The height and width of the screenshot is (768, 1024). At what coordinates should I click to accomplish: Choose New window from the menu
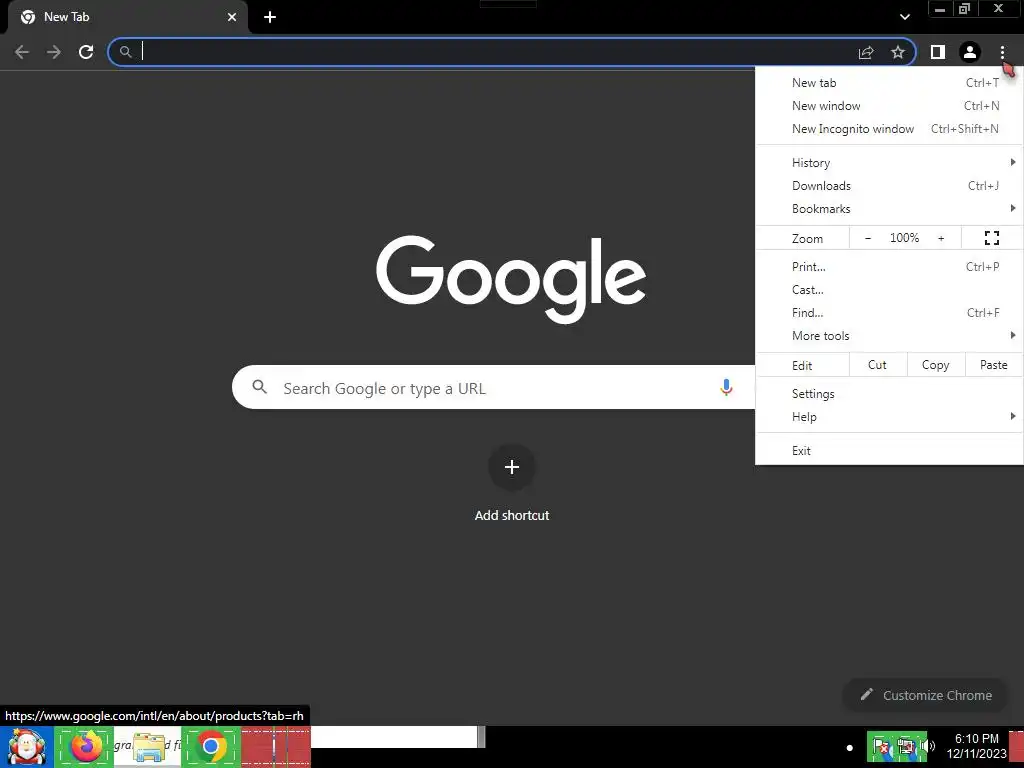coord(889,106)
